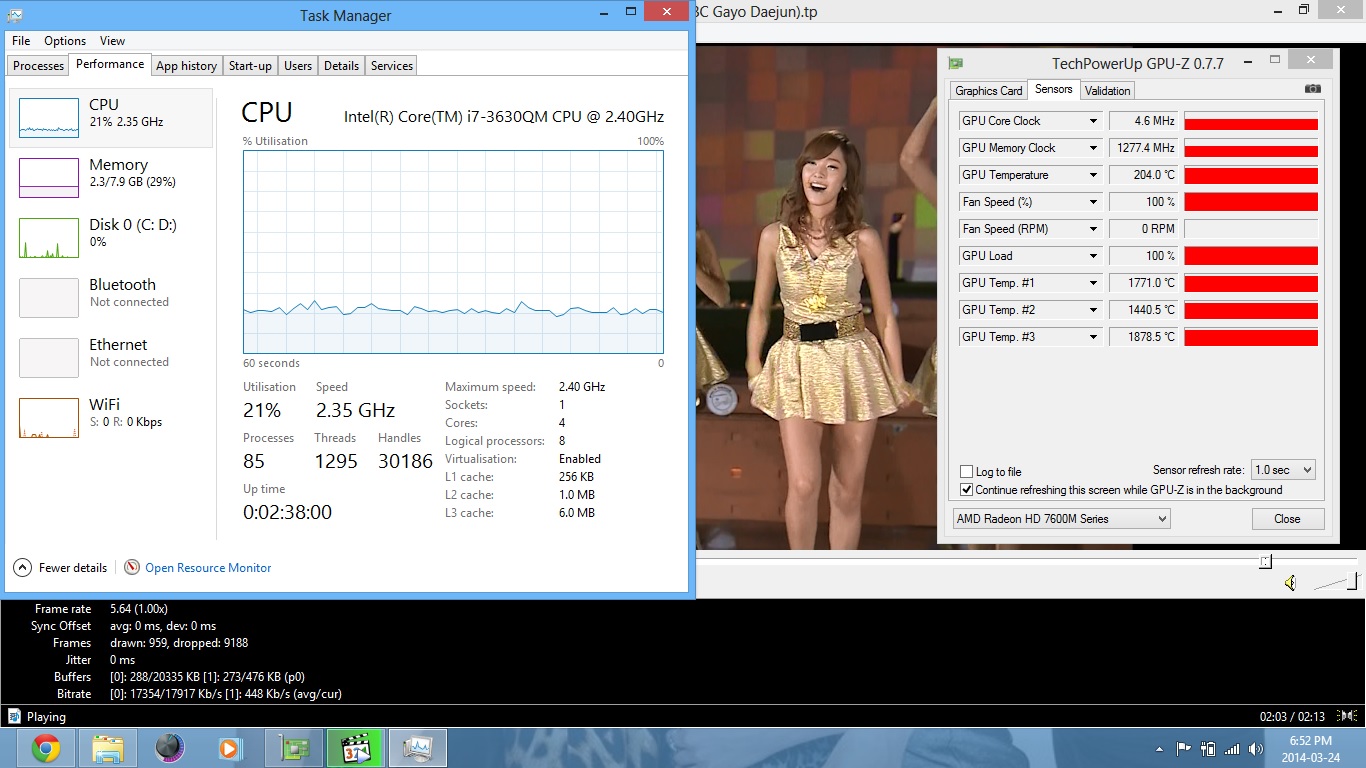Viewport: 1366px width, 768px height.
Task: Open the Sensor refresh rate dropdown
Action: pos(1285,470)
